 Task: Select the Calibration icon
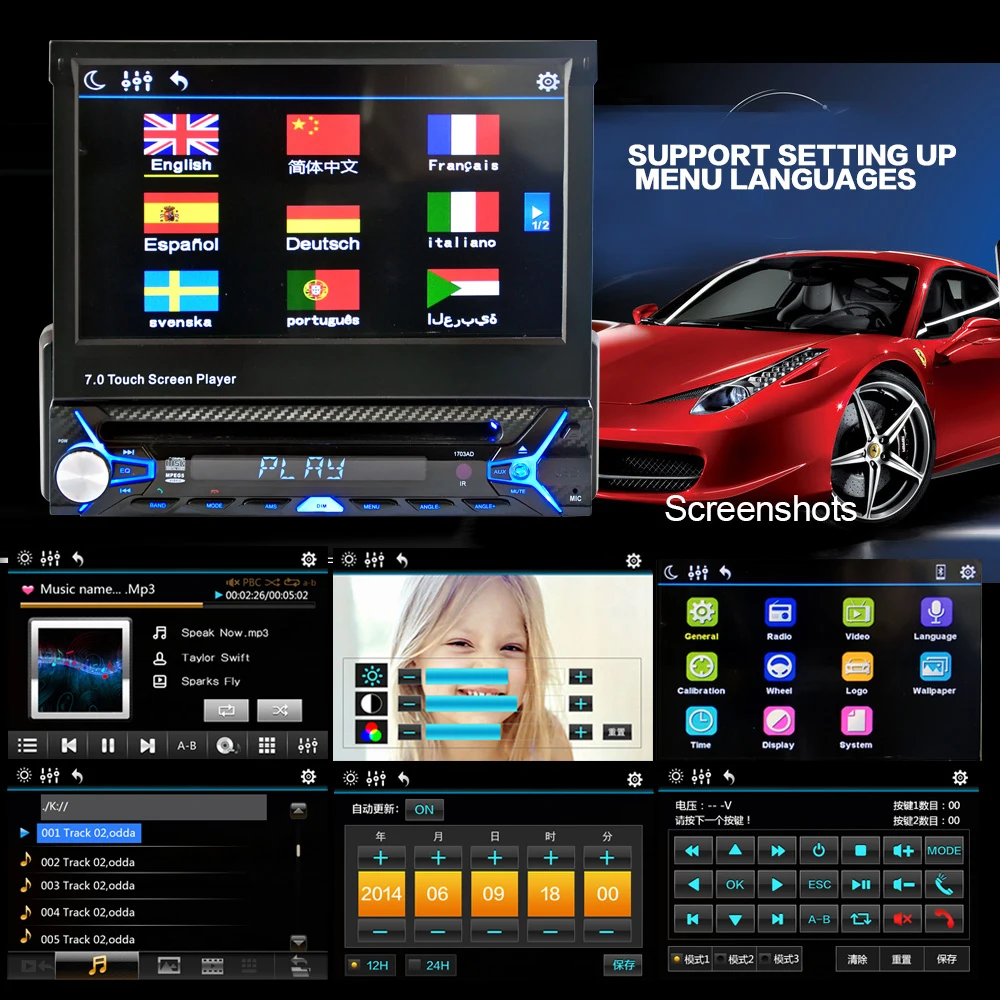[700, 667]
